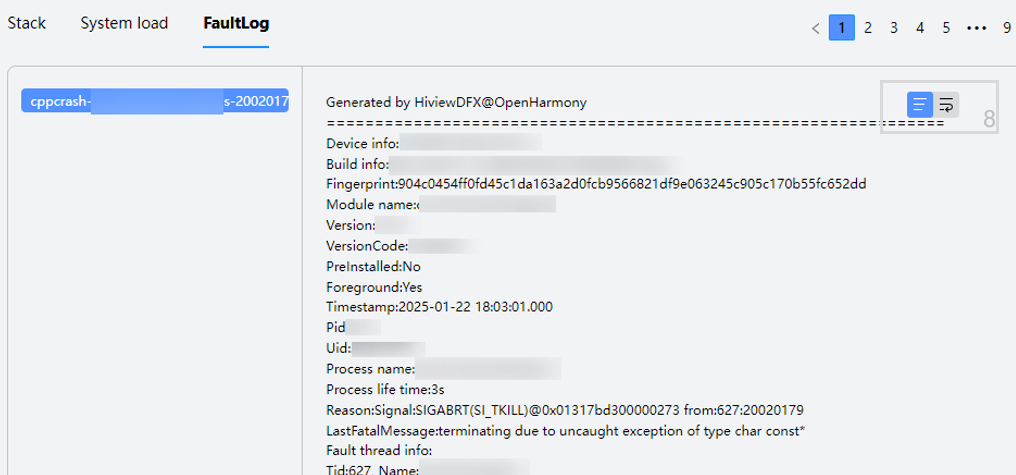Click the LastFatalMessage text line
The height and width of the screenshot is (475, 1016).
click(566, 430)
